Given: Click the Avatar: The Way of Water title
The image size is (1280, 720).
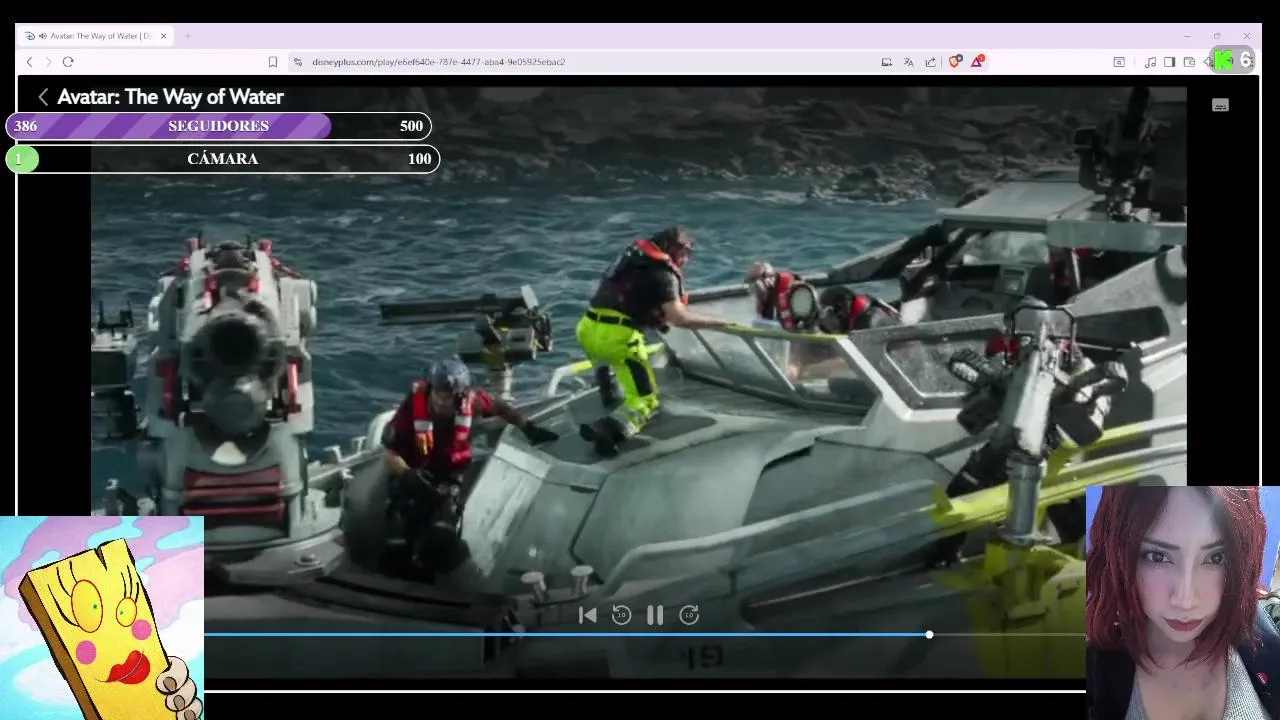Looking at the screenshot, I should [x=171, y=97].
